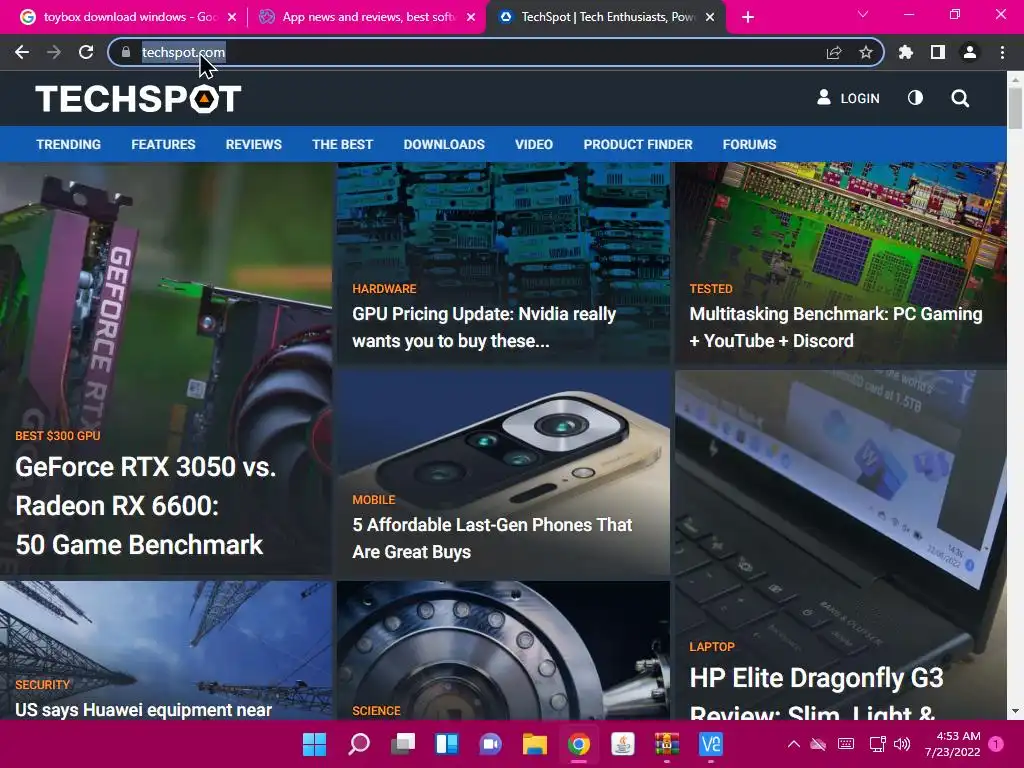This screenshot has height=768, width=1024.
Task: Click BEST $300 GPU label
Action: pyautogui.click(x=57, y=436)
